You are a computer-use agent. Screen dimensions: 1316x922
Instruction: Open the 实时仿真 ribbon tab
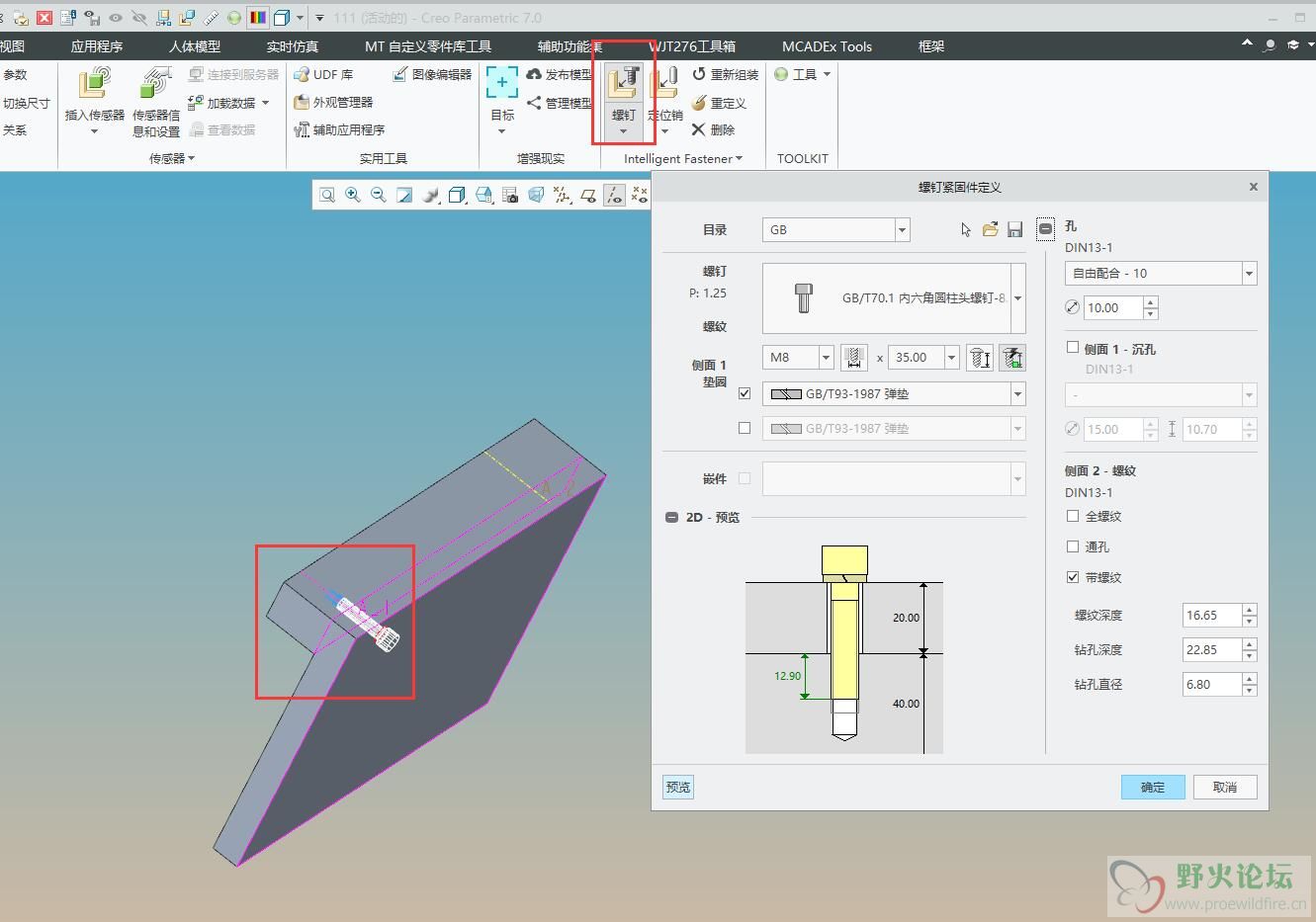click(293, 46)
